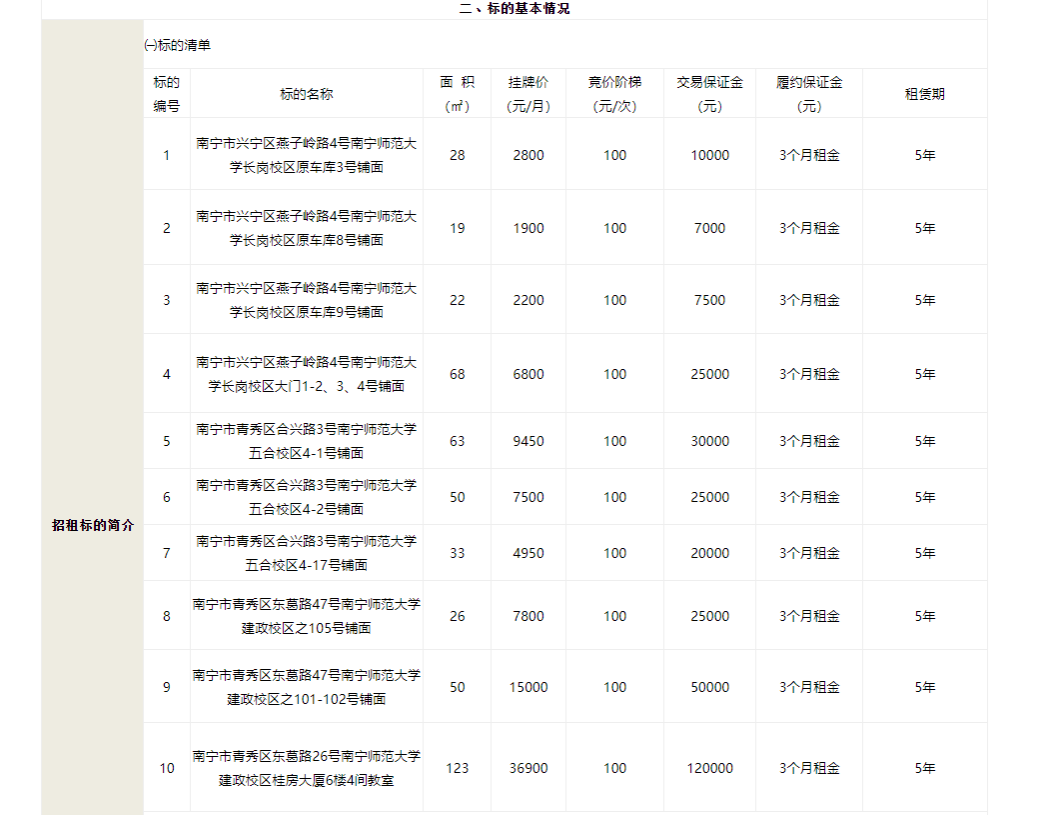Select the 二、标的基本情况 section heading
The height and width of the screenshot is (815, 1056).
pyautogui.click(x=514, y=9)
